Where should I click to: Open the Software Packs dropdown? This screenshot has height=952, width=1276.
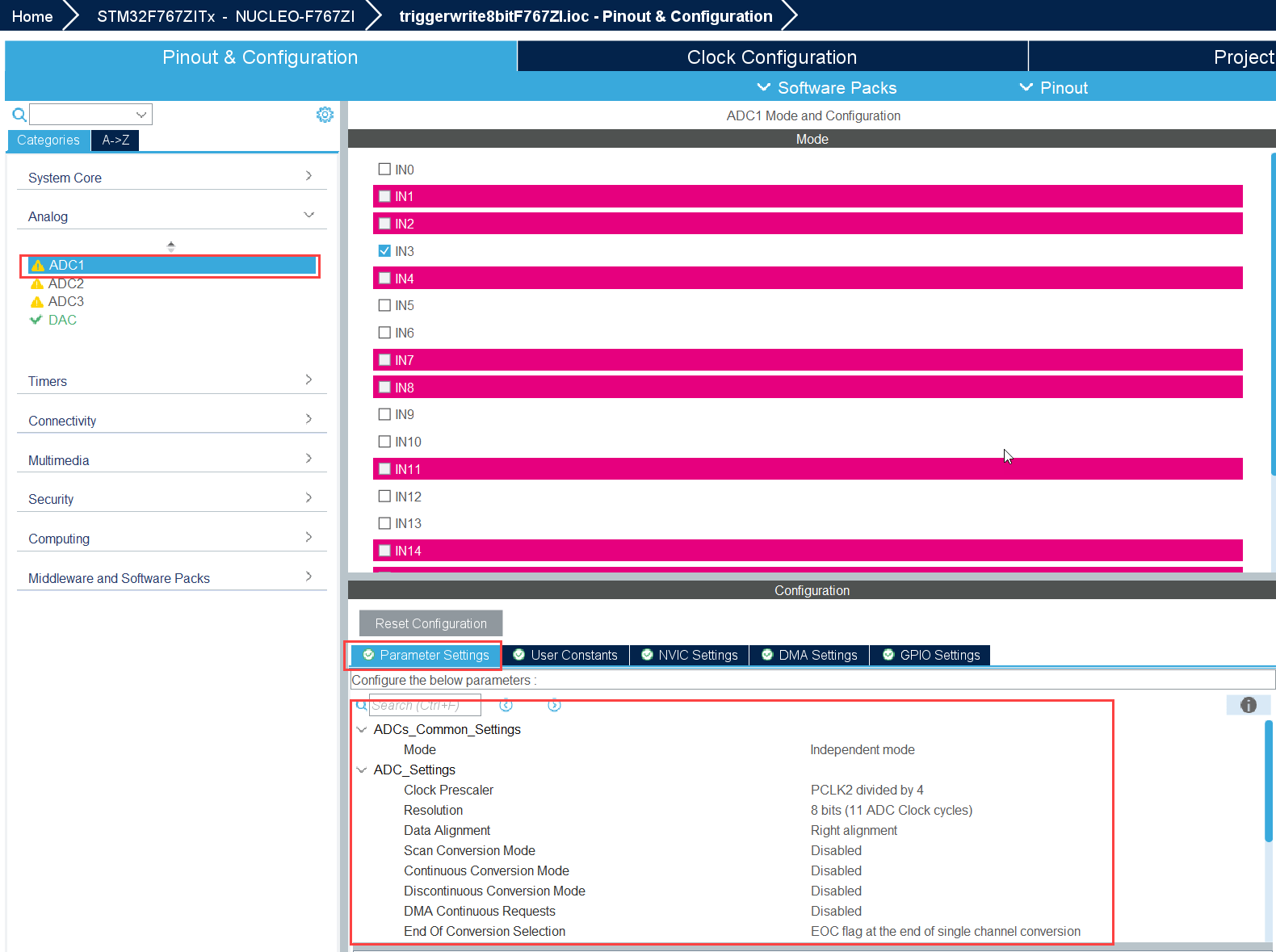tap(827, 87)
